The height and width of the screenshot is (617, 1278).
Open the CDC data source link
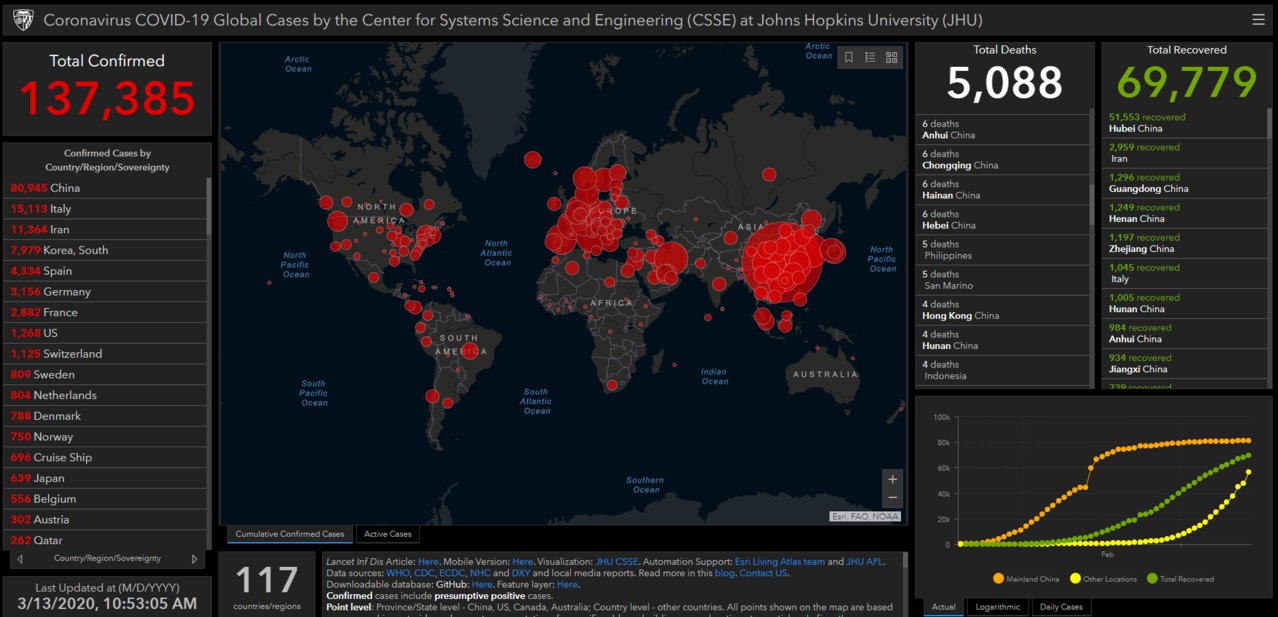425,573
